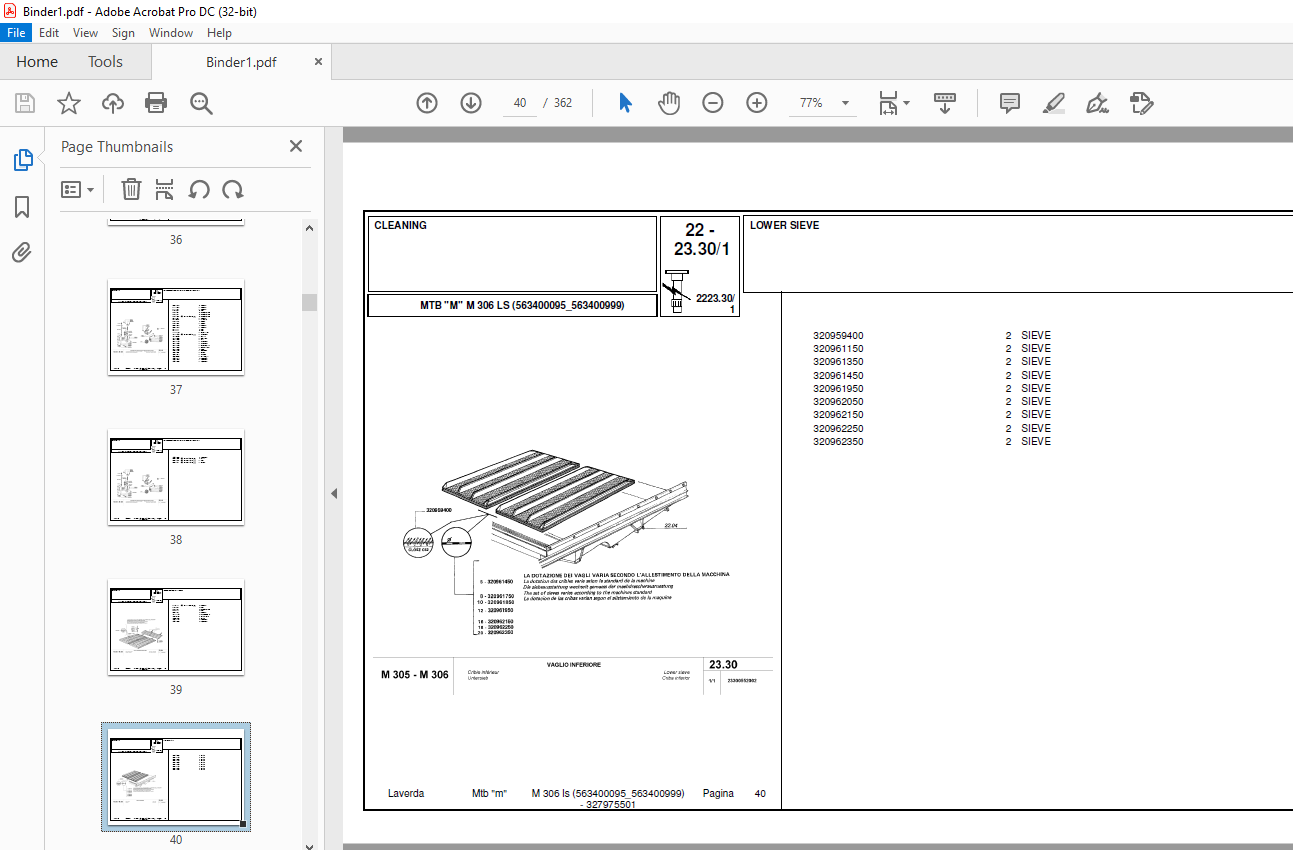Open the fit page options icon
Image resolution: width=1293 pixels, height=850 pixels.
tap(893, 103)
